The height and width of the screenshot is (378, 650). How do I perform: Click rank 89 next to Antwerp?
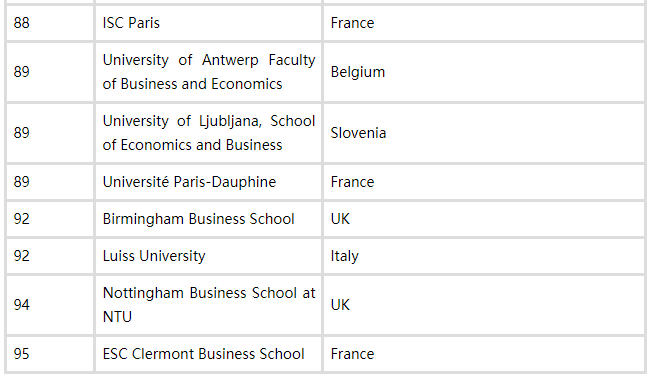(50, 72)
